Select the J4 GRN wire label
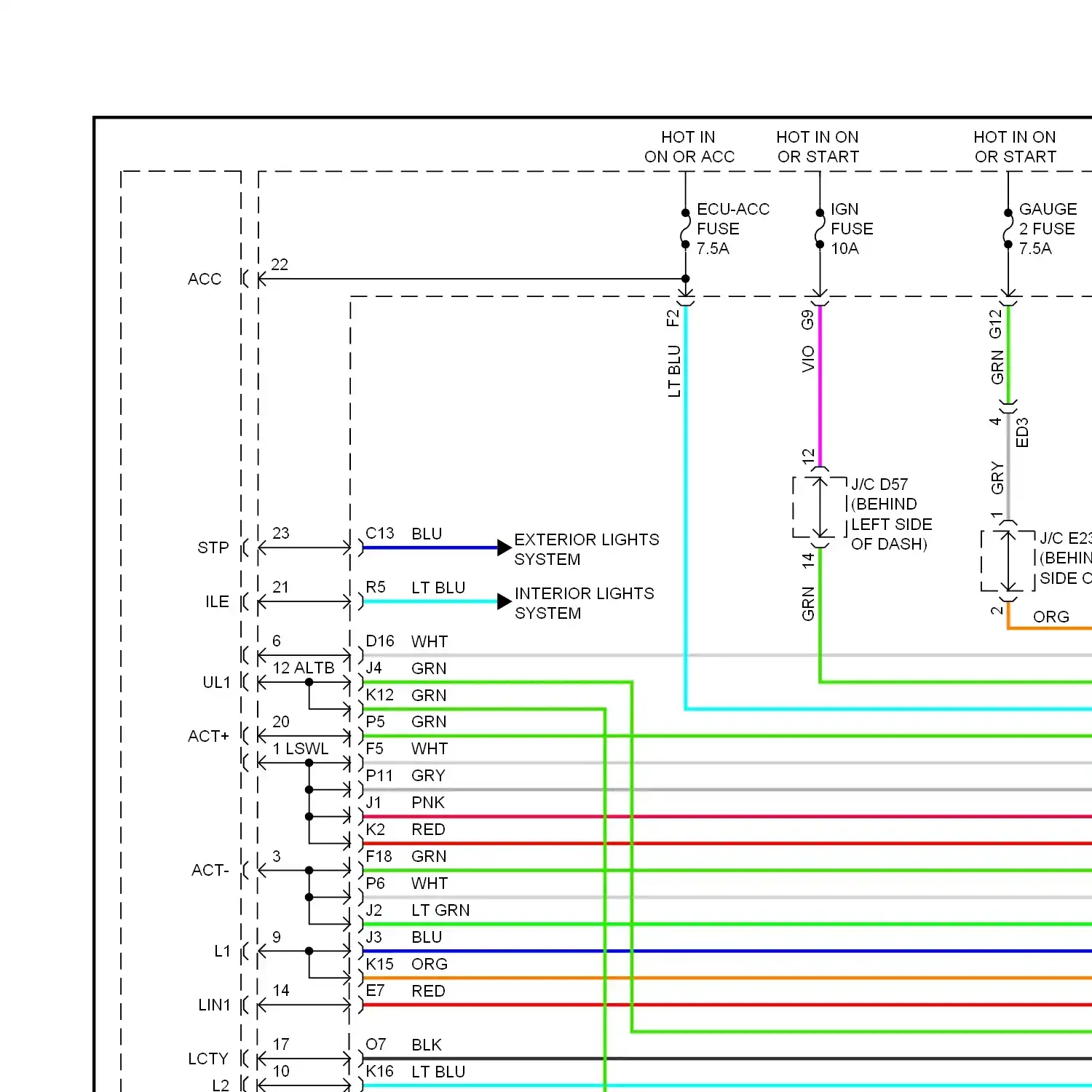Image resolution: width=1092 pixels, height=1092 pixels. pyautogui.click(x=405, y=668)
